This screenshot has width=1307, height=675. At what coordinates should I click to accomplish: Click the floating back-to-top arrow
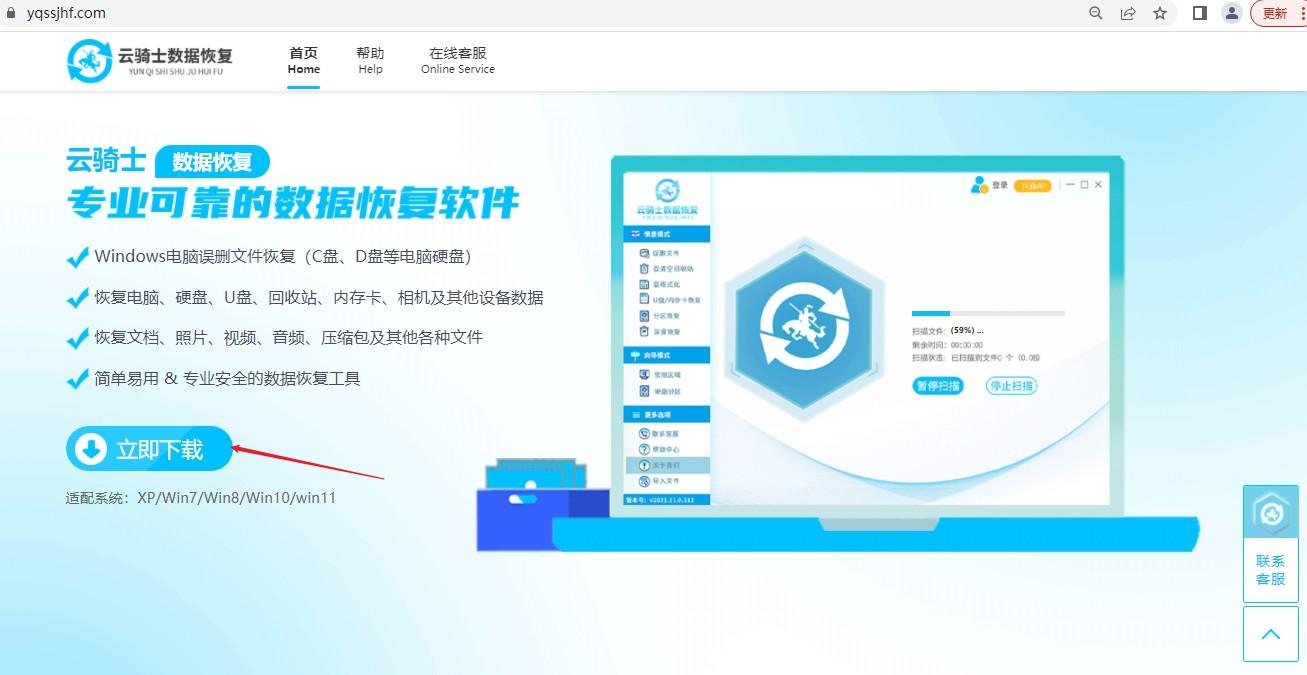pyautogui.click(x=1270, y=633)
